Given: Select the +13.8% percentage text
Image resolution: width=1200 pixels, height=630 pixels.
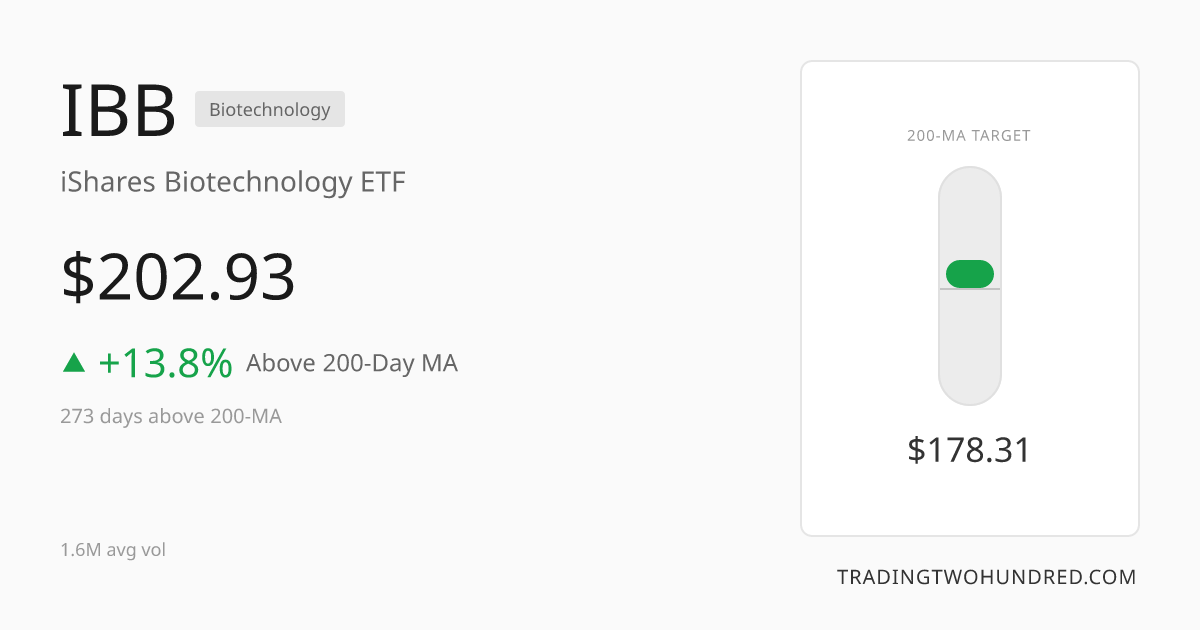Looking at the screenshot, I should pyautogui.click(x=166, y=363).
